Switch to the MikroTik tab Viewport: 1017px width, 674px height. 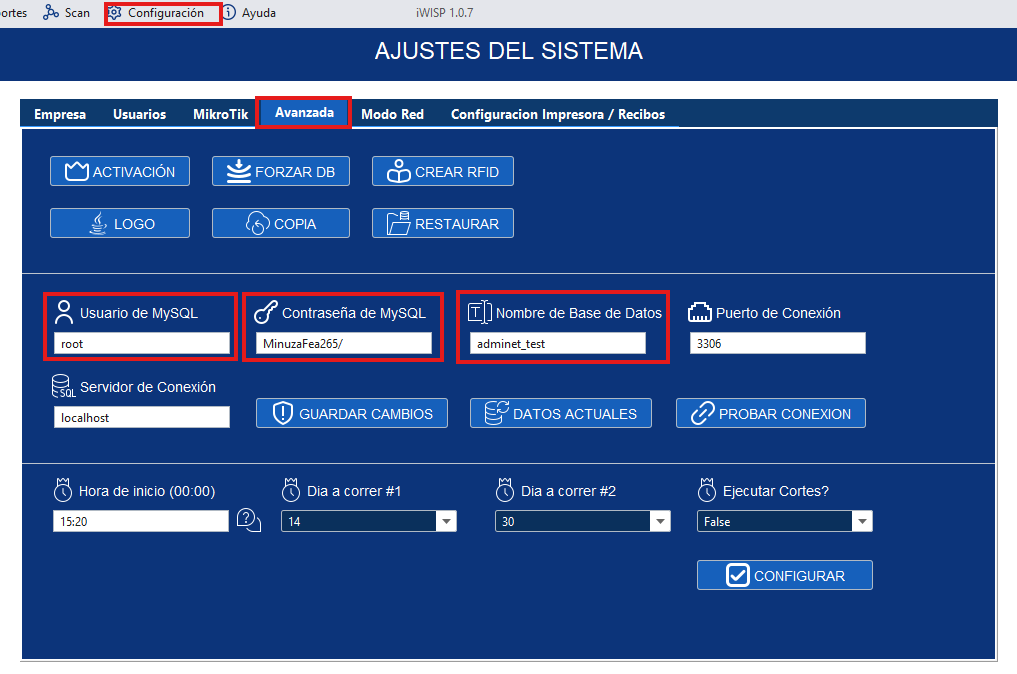click(x=220, y=114)
